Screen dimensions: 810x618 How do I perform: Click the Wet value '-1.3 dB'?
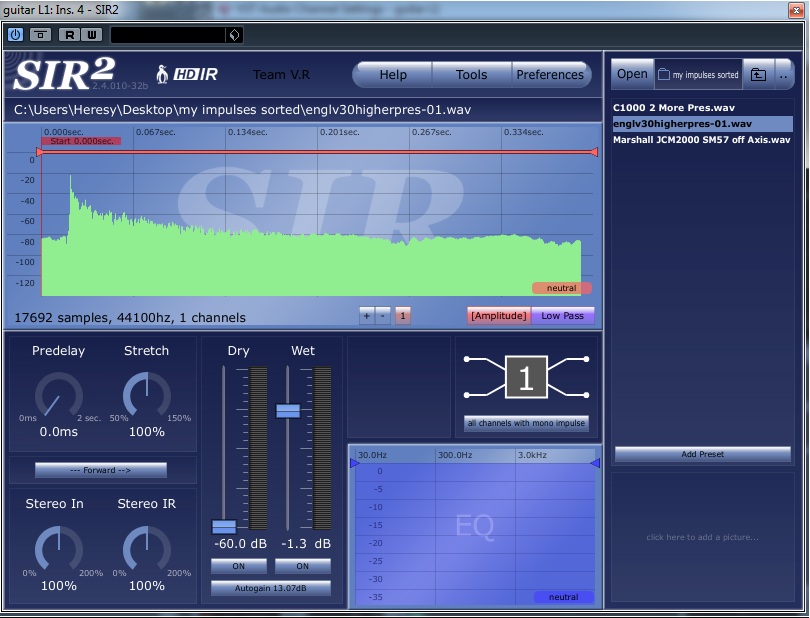coord(306,544)
